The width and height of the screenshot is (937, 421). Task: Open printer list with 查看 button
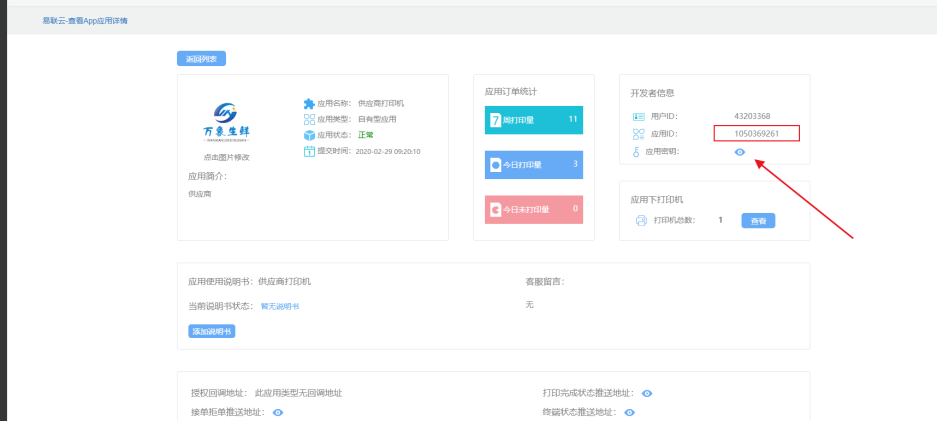click(758, 220)
